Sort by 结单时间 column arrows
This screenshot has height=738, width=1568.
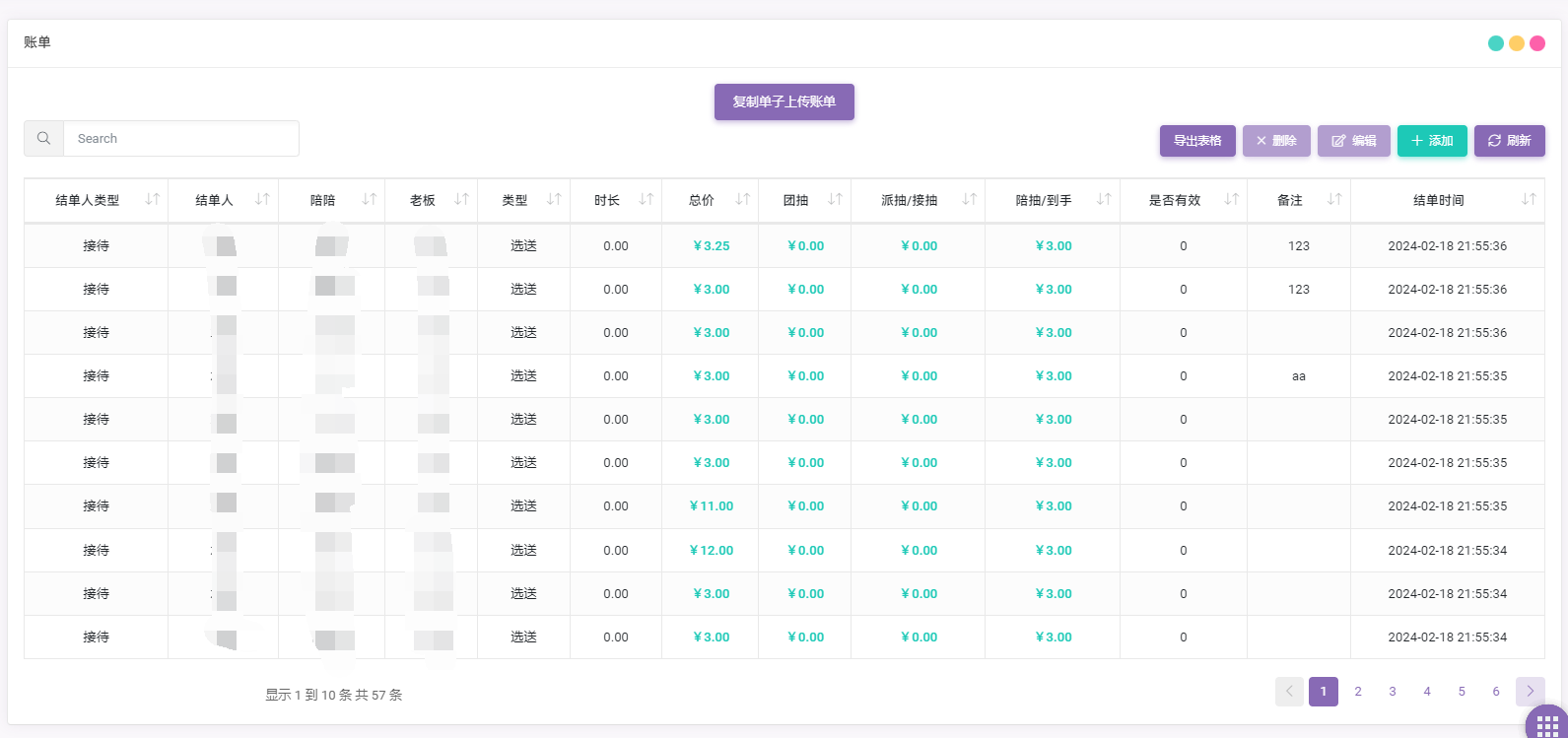point(1529,200)
